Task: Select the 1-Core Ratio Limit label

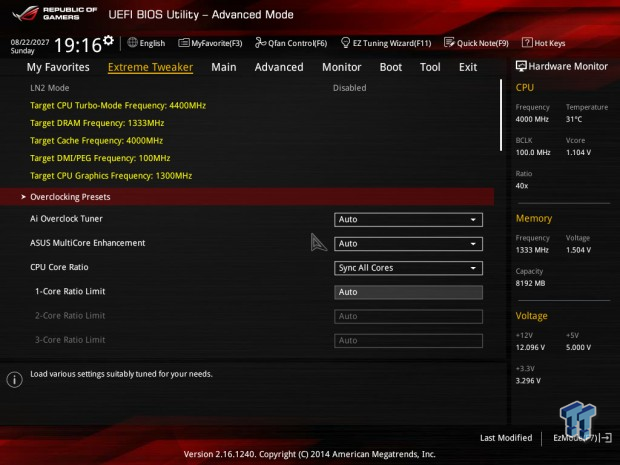Action: tap(70, 291)
